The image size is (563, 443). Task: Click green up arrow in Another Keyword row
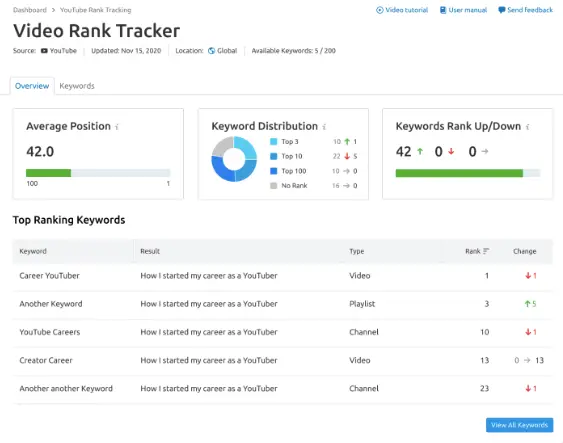(527, 304)
